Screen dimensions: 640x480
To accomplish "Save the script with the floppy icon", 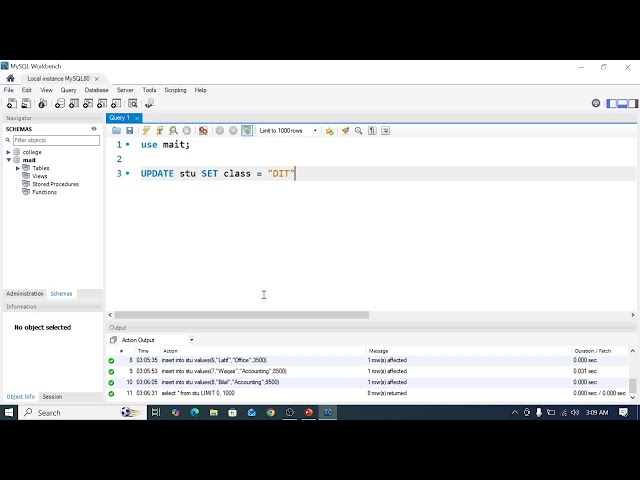I will pyautogui.click(x=129, y=131).
